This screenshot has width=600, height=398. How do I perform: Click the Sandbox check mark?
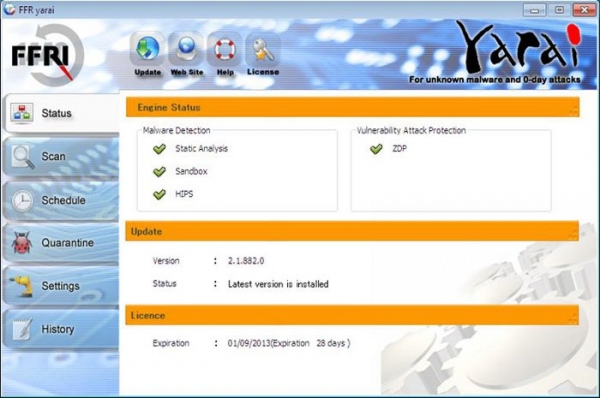point(159,171)
